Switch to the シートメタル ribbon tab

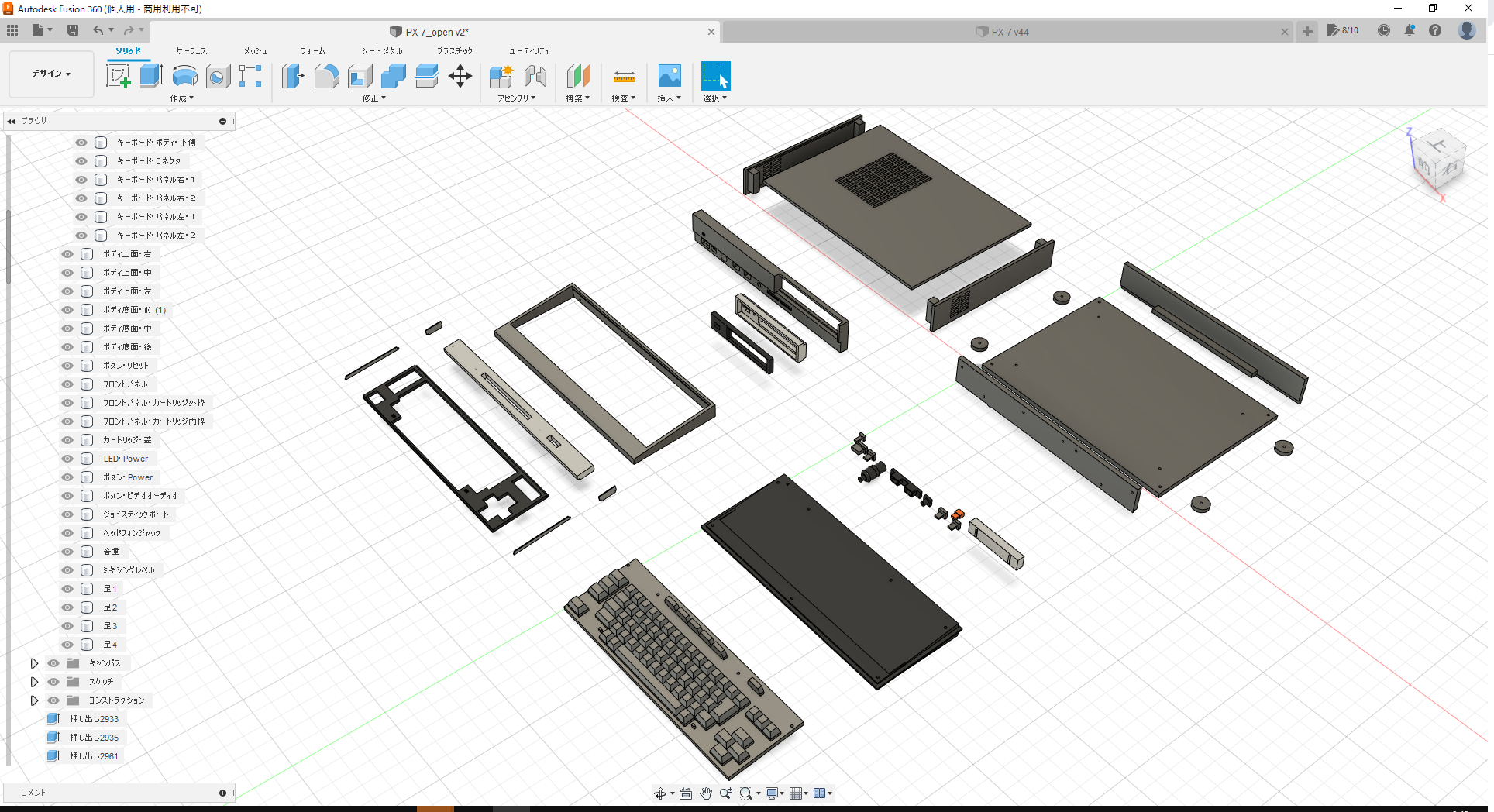[380, 50]
